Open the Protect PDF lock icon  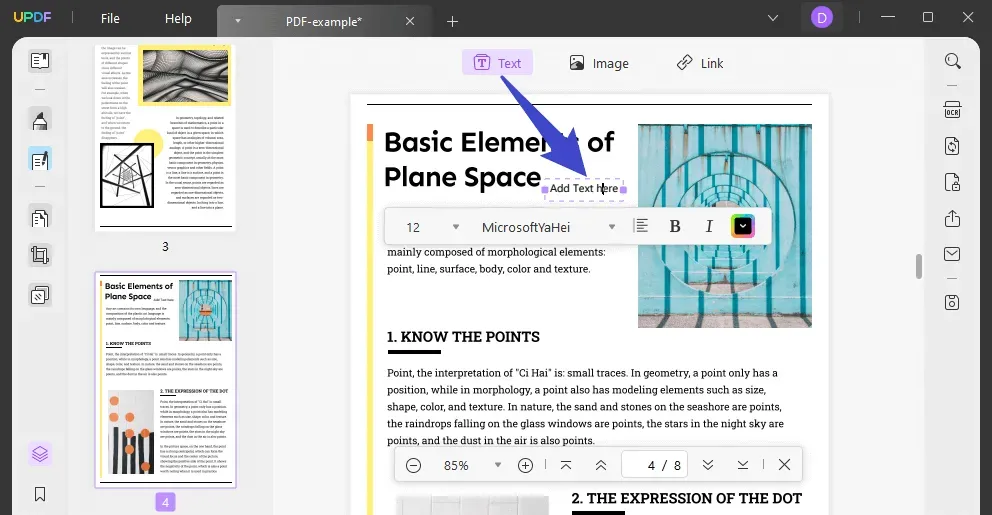coord(952,182)
